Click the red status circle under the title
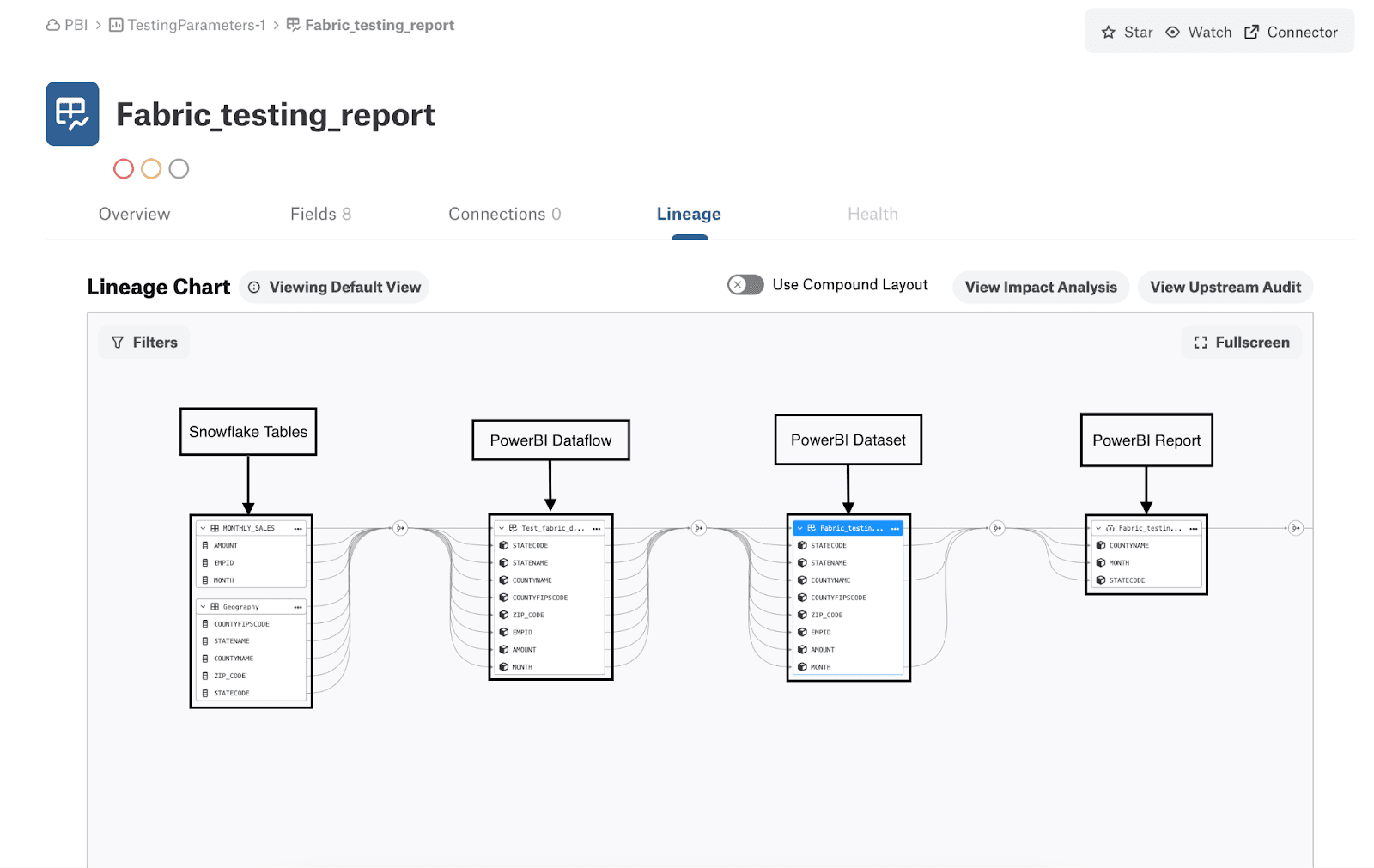Image resolution: width=1374 pixels, height=868 pixels. (x=123, y=168)
